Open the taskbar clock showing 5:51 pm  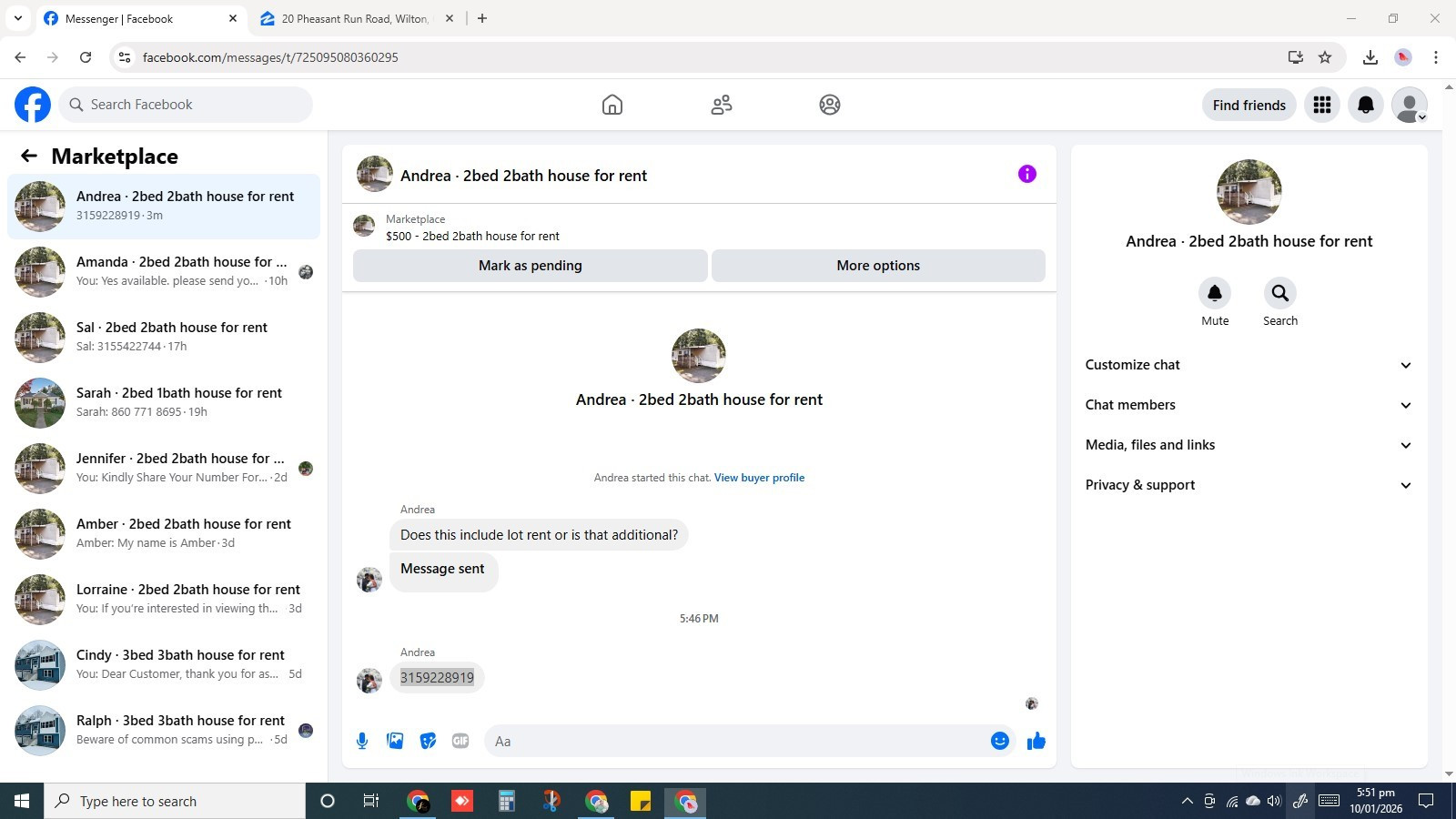[x=1375, y=801]
